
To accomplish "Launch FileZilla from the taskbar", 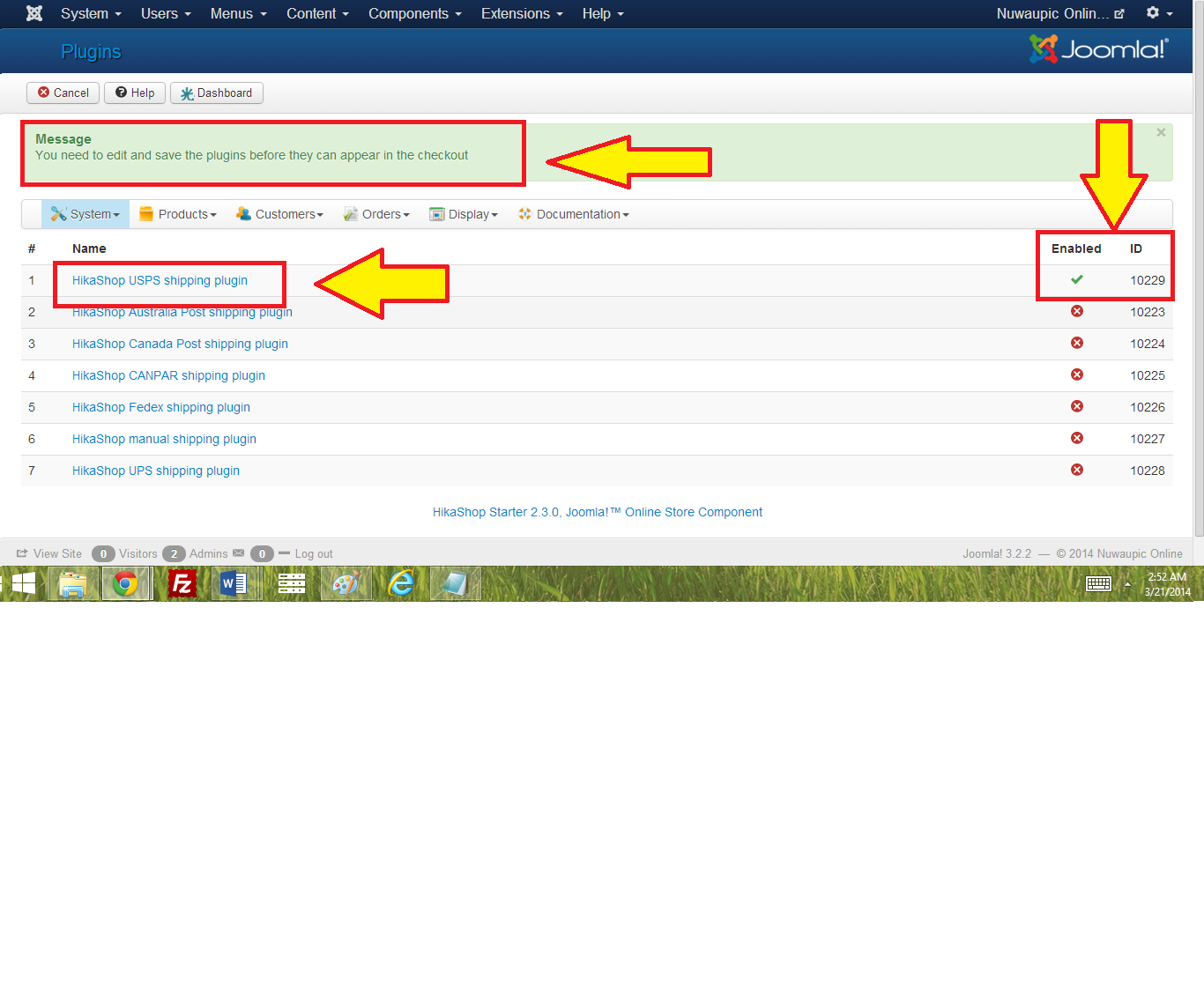I will [x=182, y=583].
